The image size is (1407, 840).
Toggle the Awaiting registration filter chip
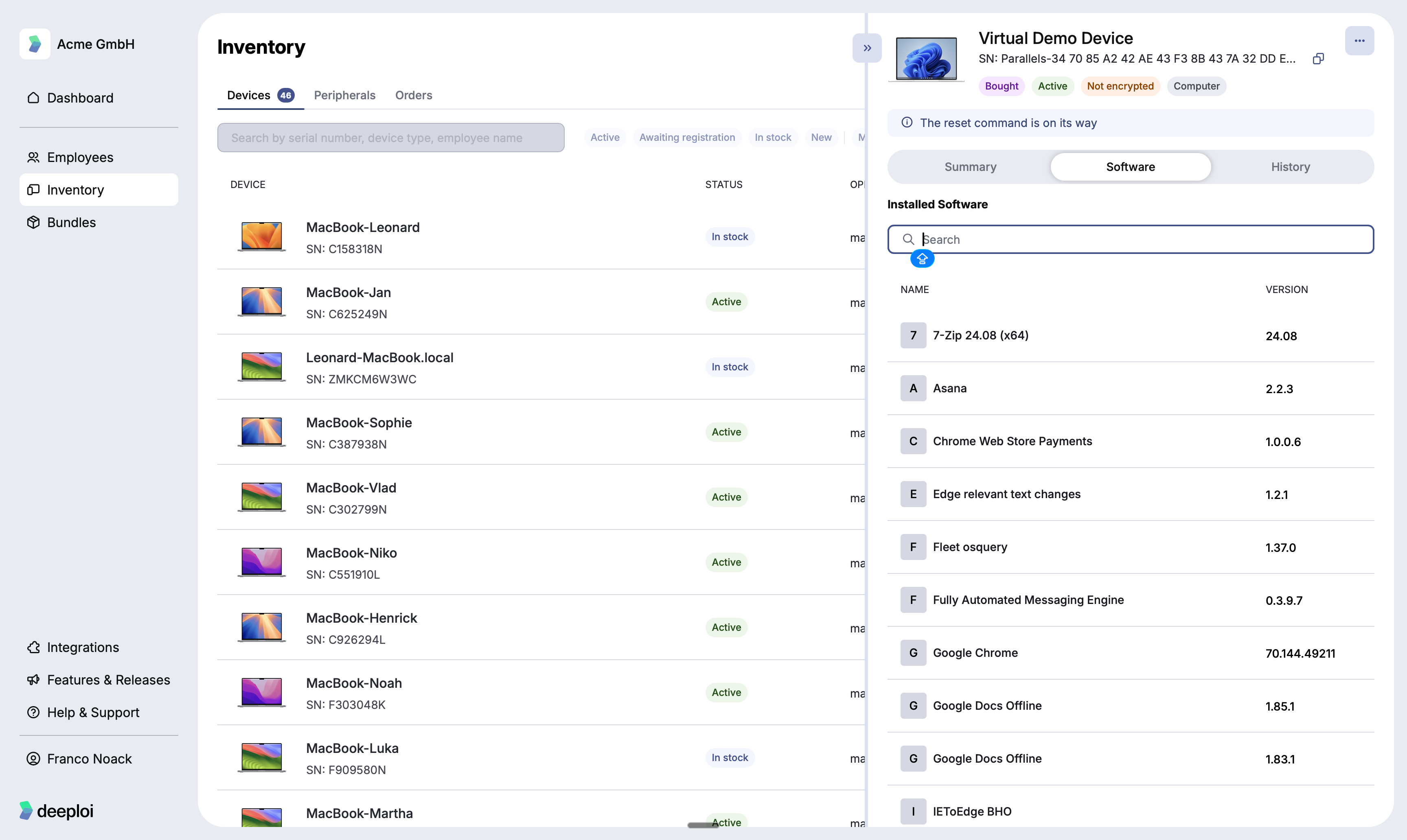click(x=687, y=138)
